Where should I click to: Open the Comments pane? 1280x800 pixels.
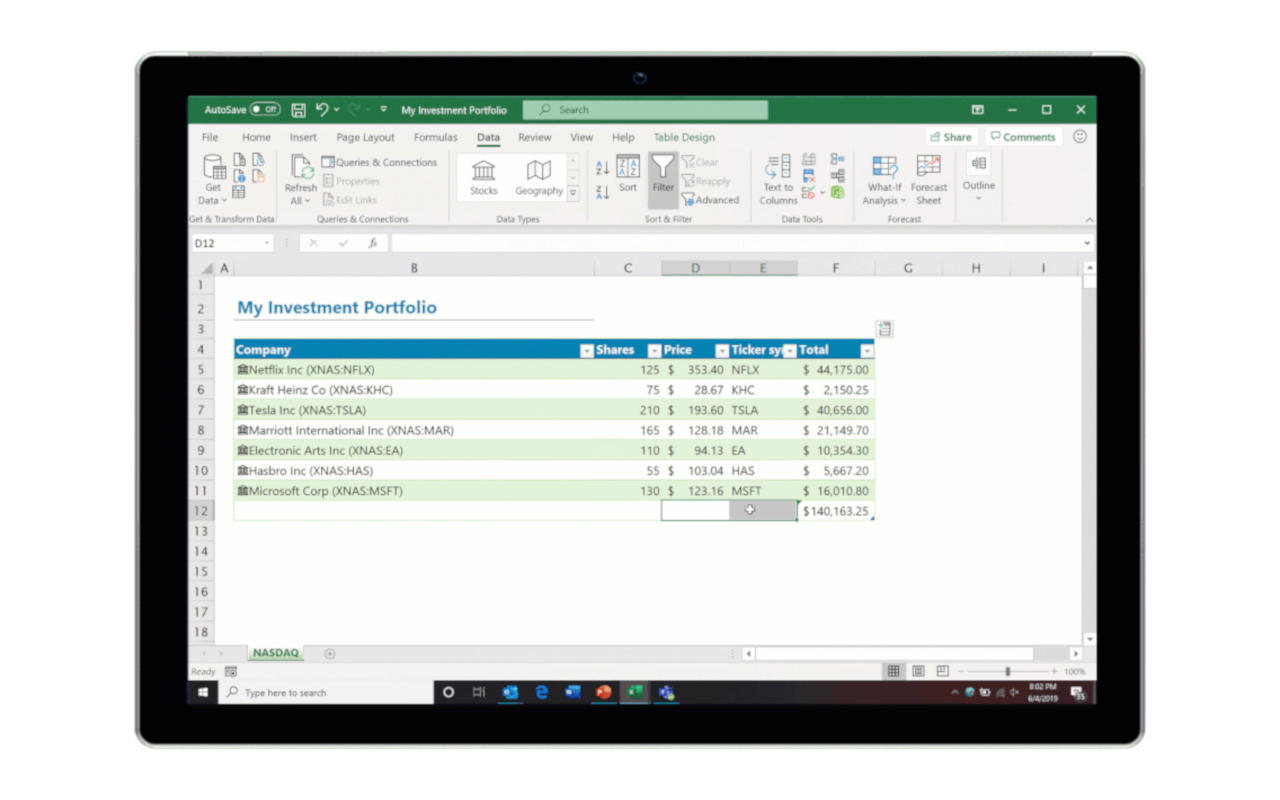(x=1023, y=137)
